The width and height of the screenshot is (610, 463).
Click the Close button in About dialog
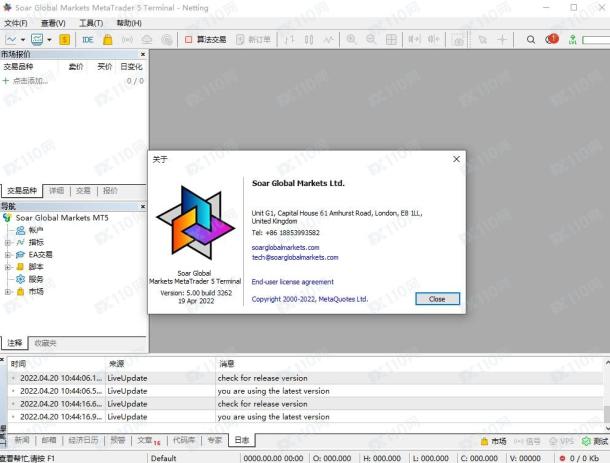pos(437,299)
